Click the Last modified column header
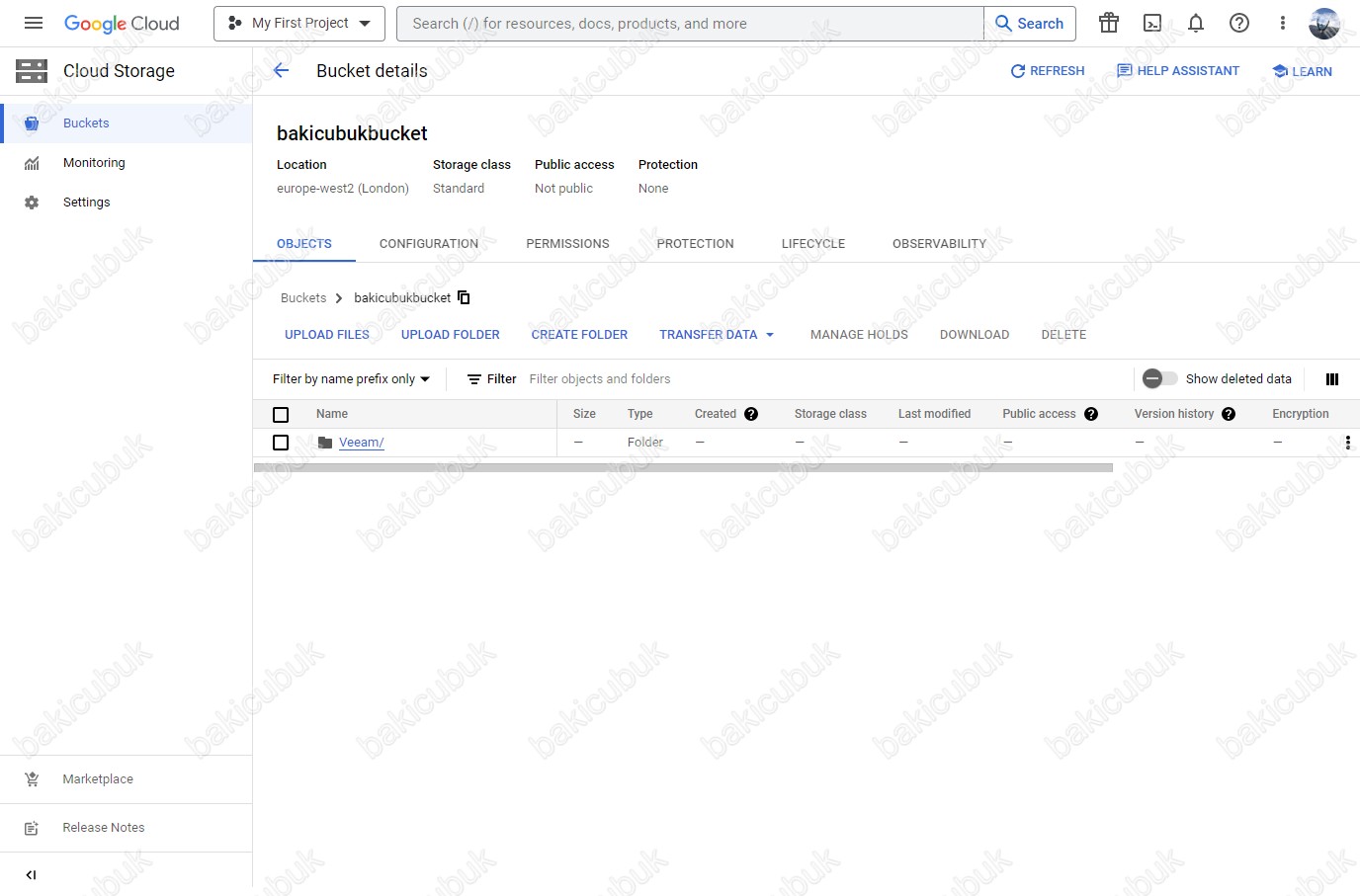The image size is (1360, 896). [x=934, y=414]
